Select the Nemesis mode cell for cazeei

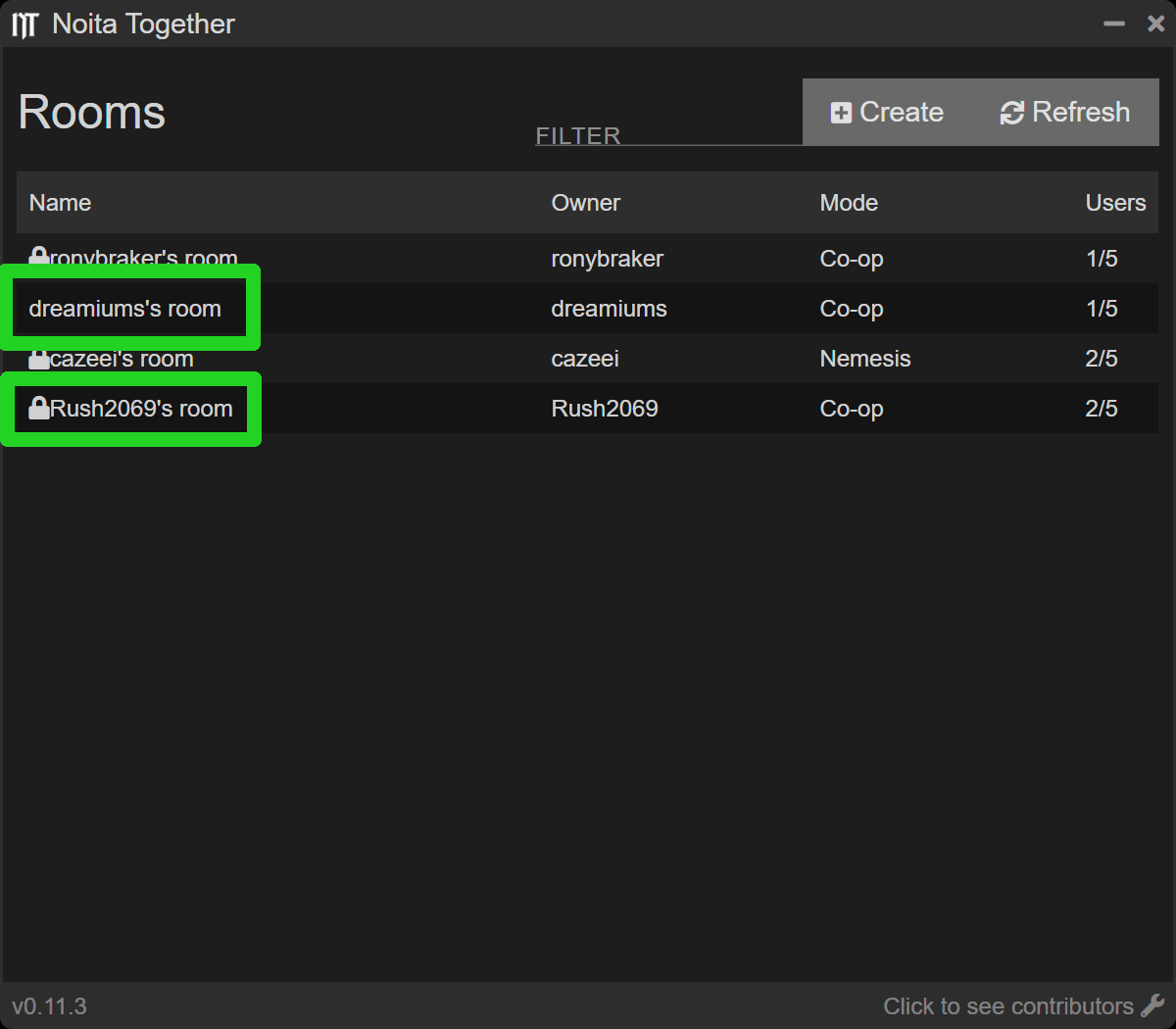coord(864,359)
